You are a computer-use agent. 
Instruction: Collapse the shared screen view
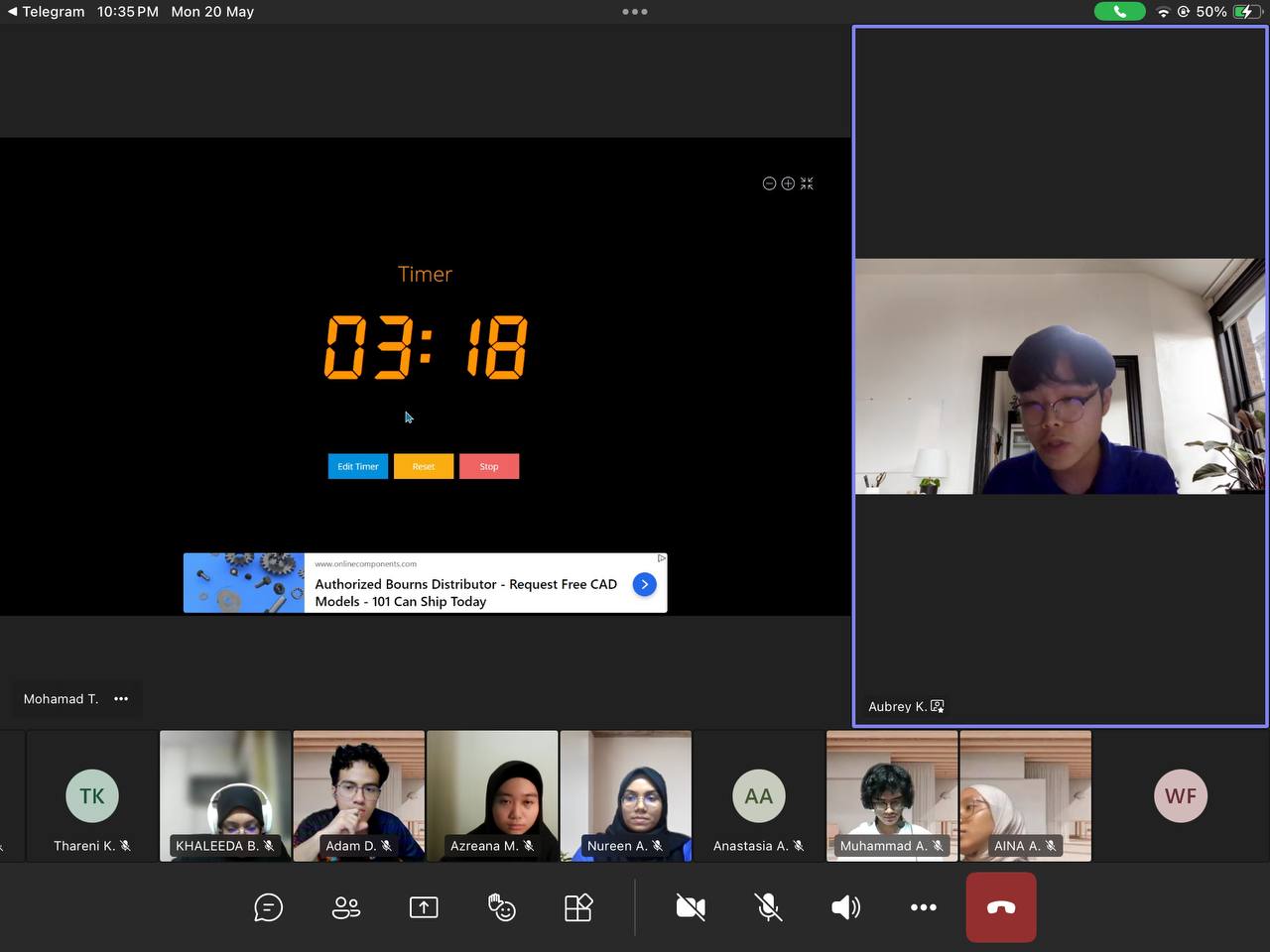coord(807,183)
